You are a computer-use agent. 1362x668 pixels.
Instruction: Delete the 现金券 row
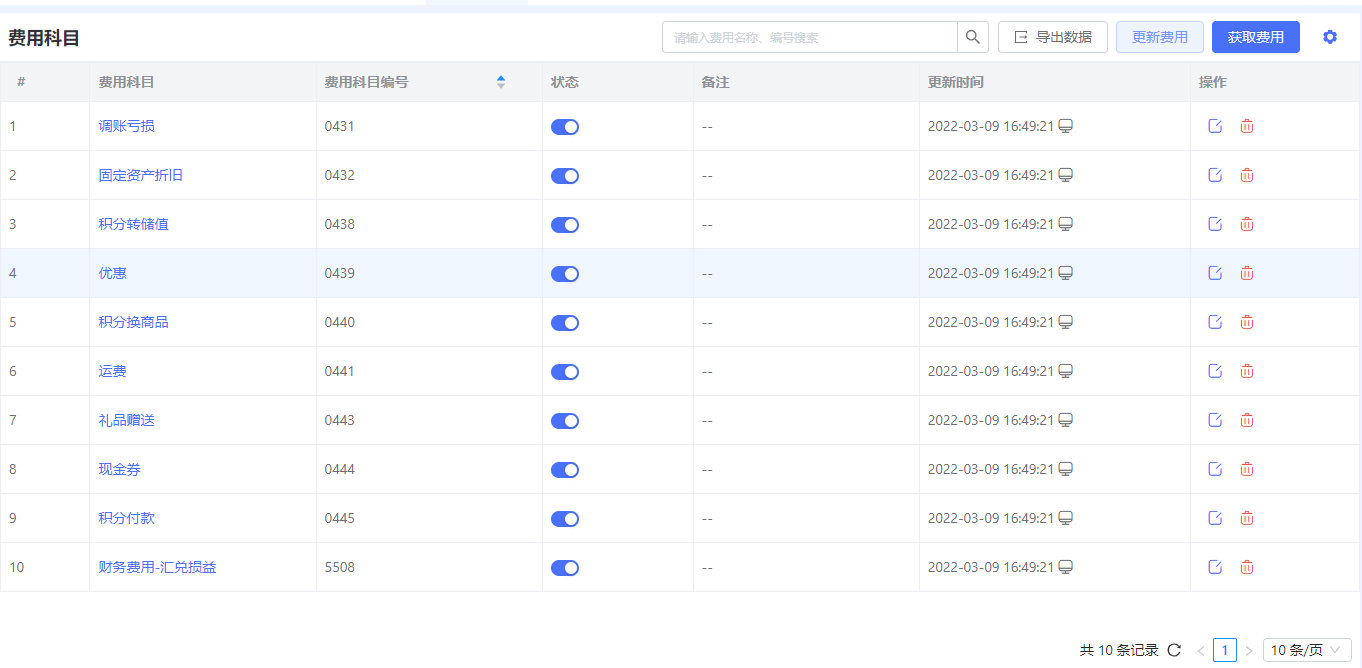pyautogui.click(x=1247, y=469)
